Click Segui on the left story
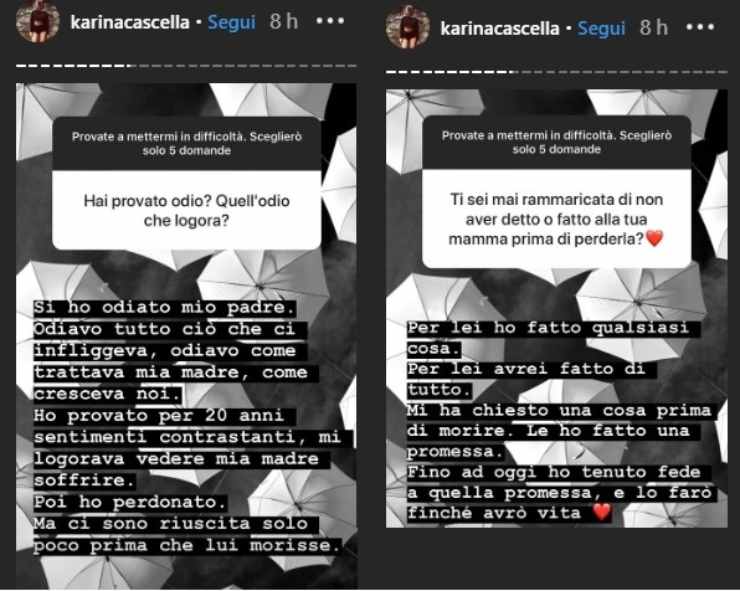Viewport: 740px width, 591px height. click(x=231, y=22)
